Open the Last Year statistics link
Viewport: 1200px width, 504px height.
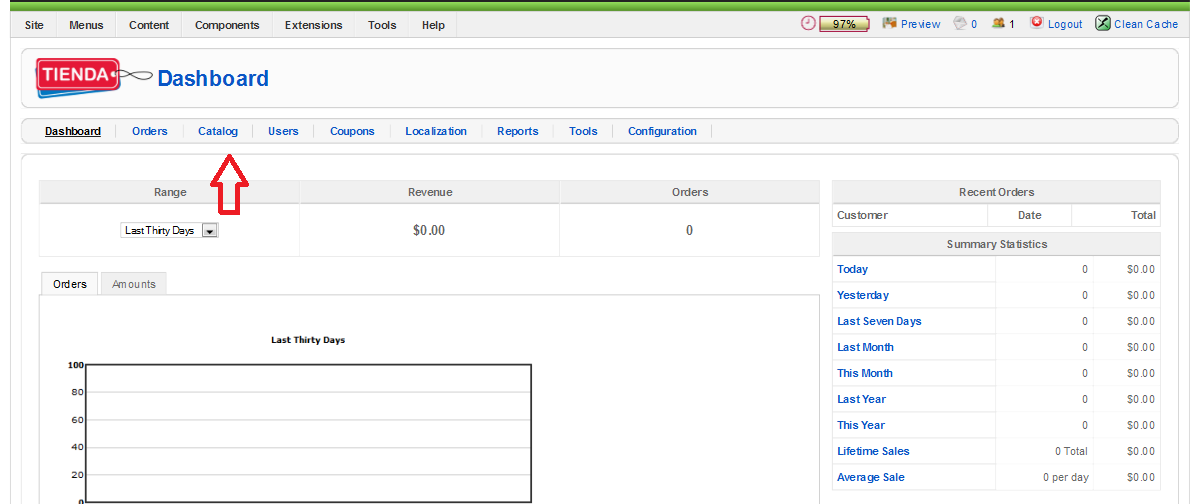862,399
